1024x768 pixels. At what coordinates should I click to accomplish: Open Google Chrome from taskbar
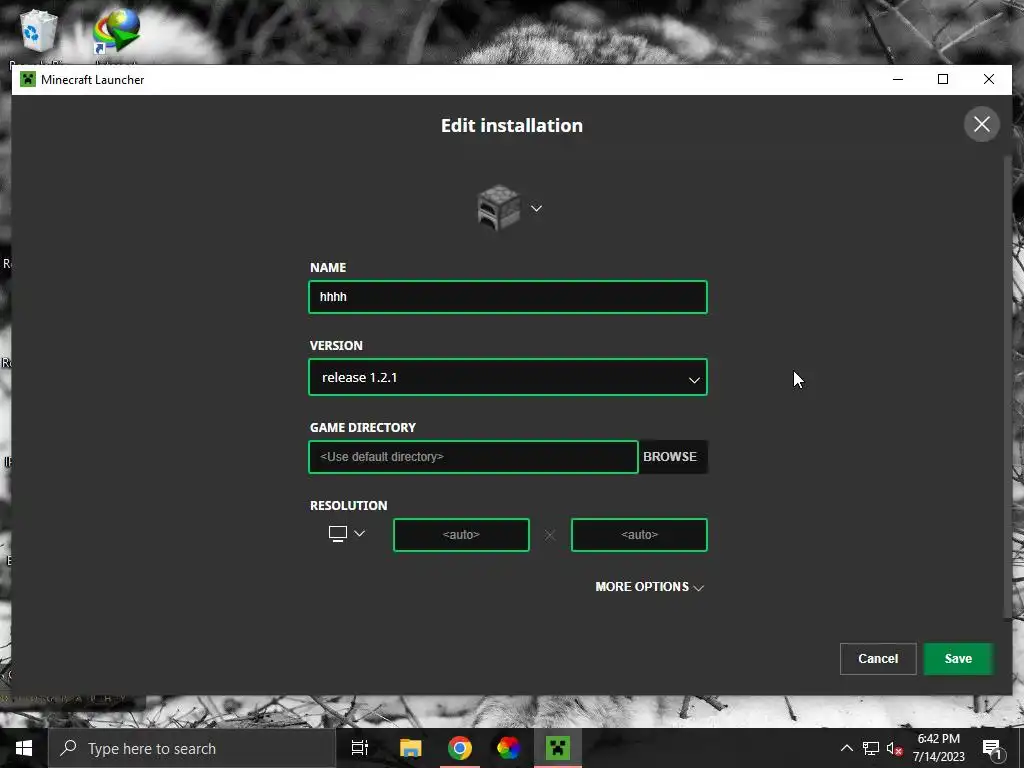(x=460, y=748)
